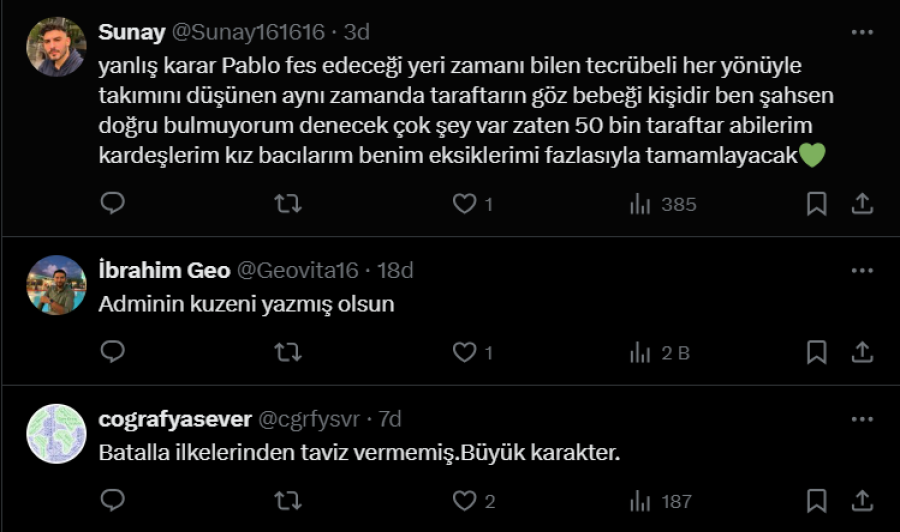This screenshot has height=532, width=900.
Task: Open Sunay's profile photo
Action: (56, 47)
